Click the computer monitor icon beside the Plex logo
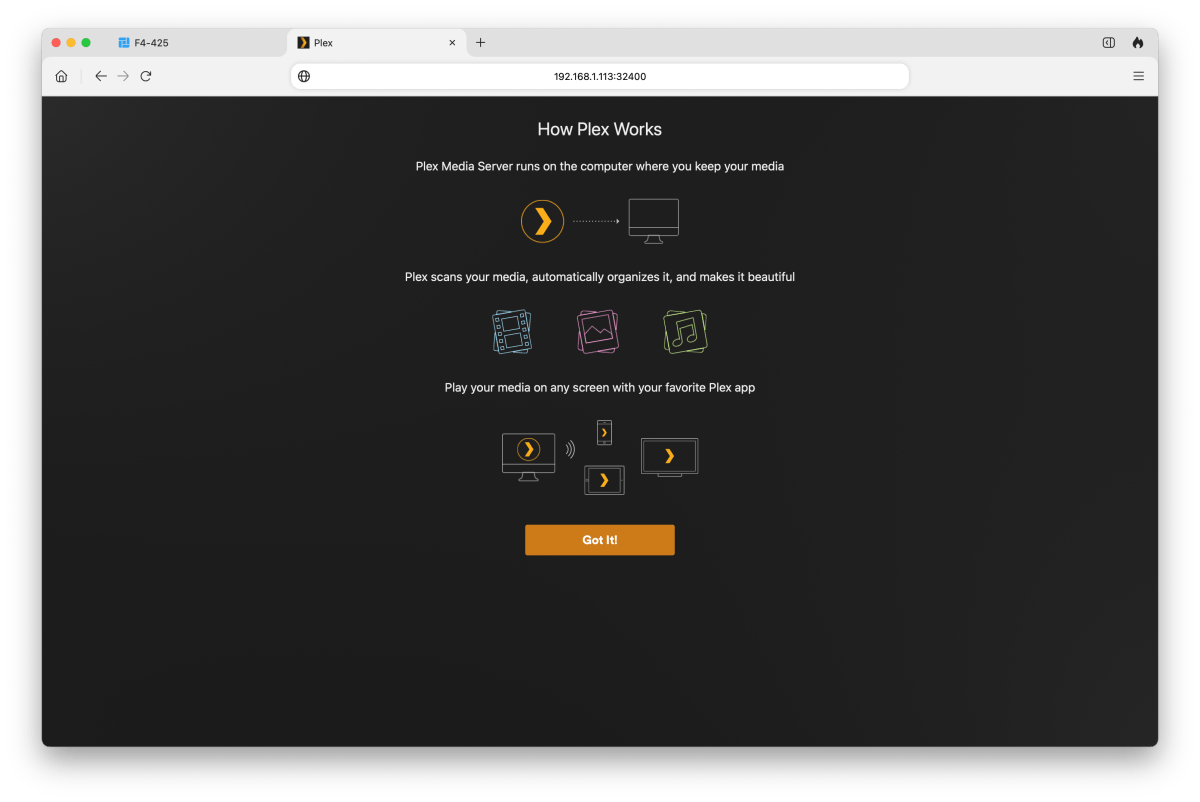 pos(654,221)
